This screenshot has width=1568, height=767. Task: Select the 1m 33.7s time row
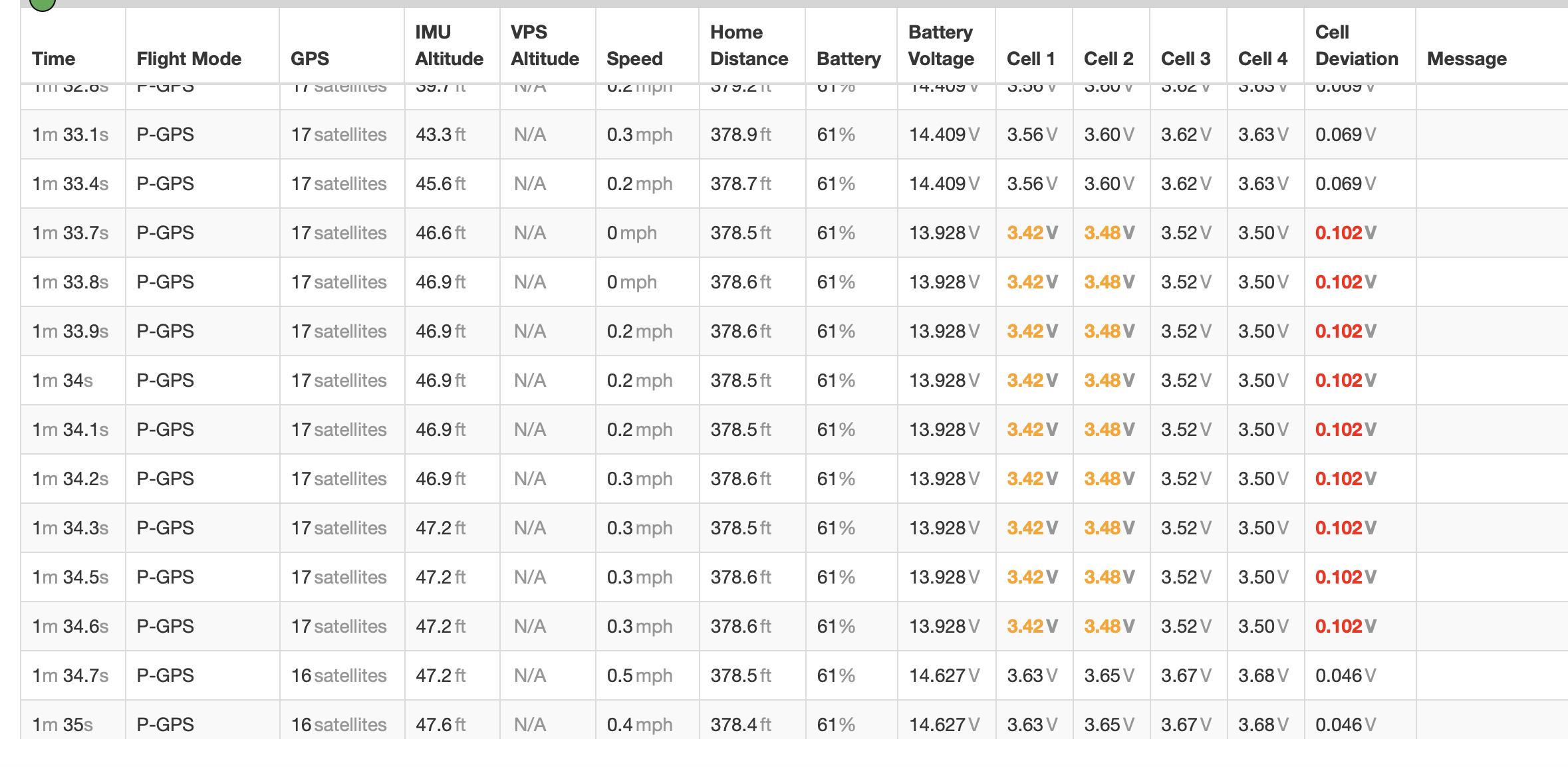tap(794, 233)
